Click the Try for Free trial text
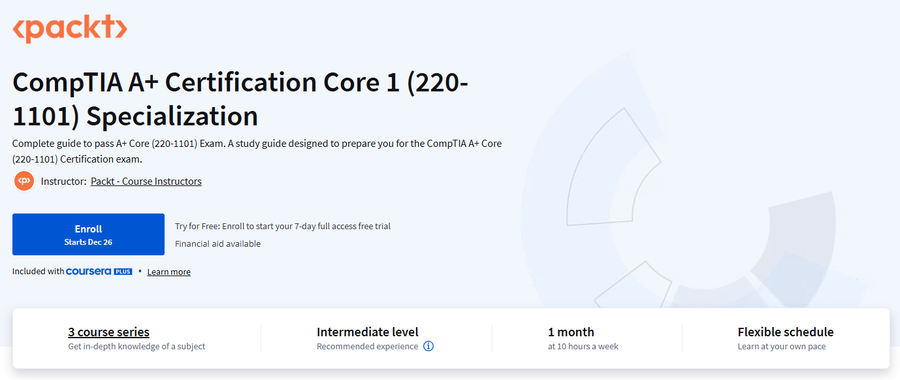Viewport: 900px width, 380px height. [282, 226]
